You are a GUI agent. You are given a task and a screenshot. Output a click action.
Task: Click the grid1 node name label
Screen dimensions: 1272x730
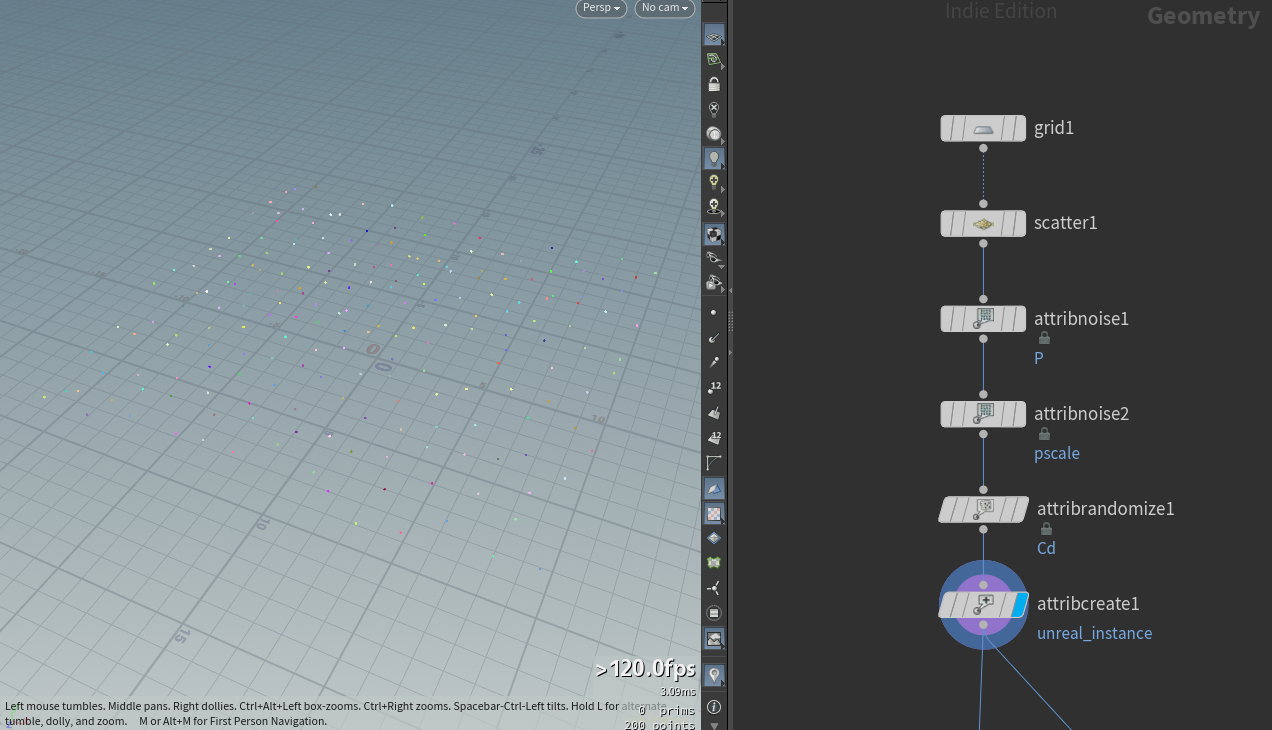pyautogui.click(x=1054, y=128)
